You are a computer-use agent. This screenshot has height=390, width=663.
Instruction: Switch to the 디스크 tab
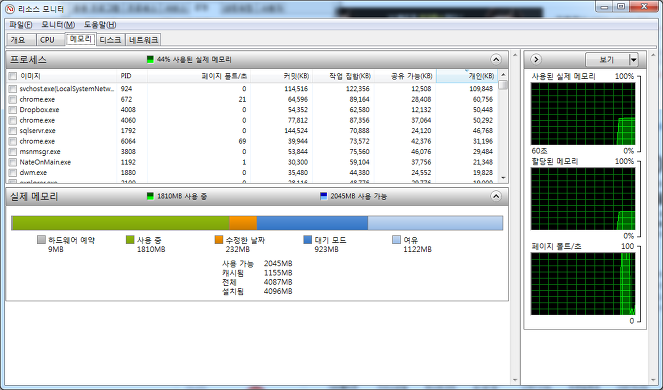[111, 40]
